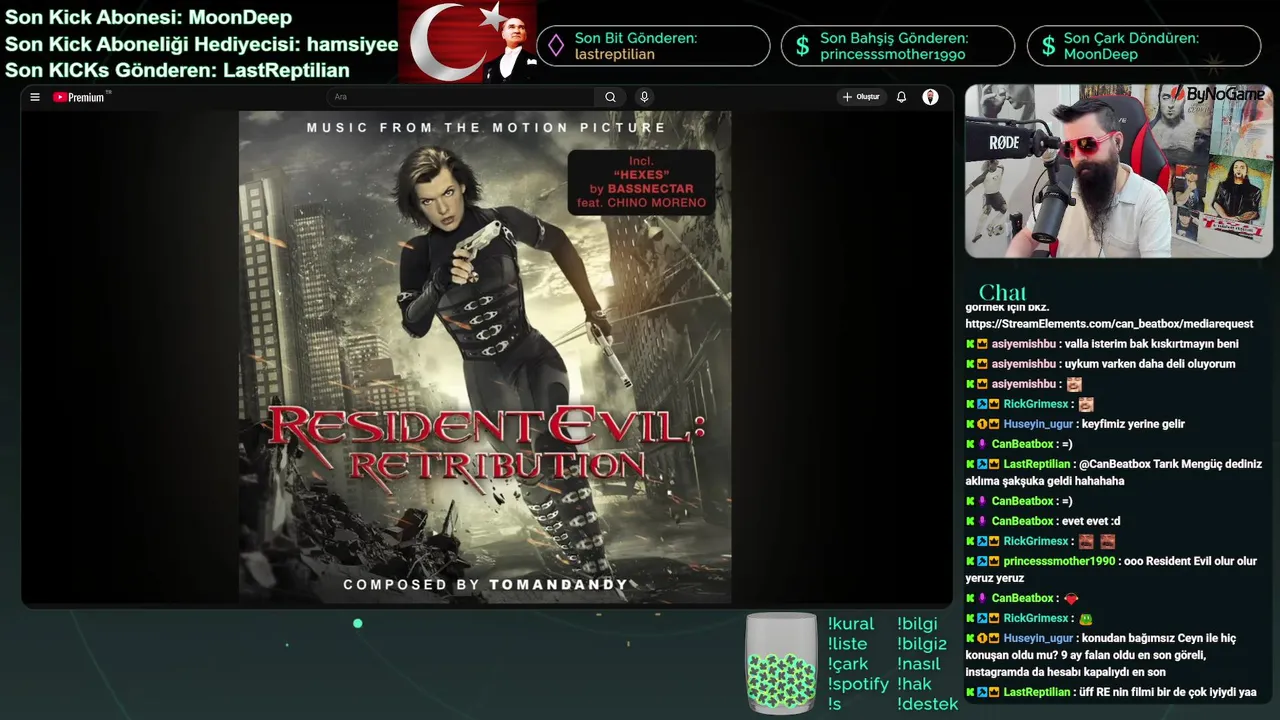
Task: Open the YouTube hamburger guide menu
Action: [x=35, y=97]
